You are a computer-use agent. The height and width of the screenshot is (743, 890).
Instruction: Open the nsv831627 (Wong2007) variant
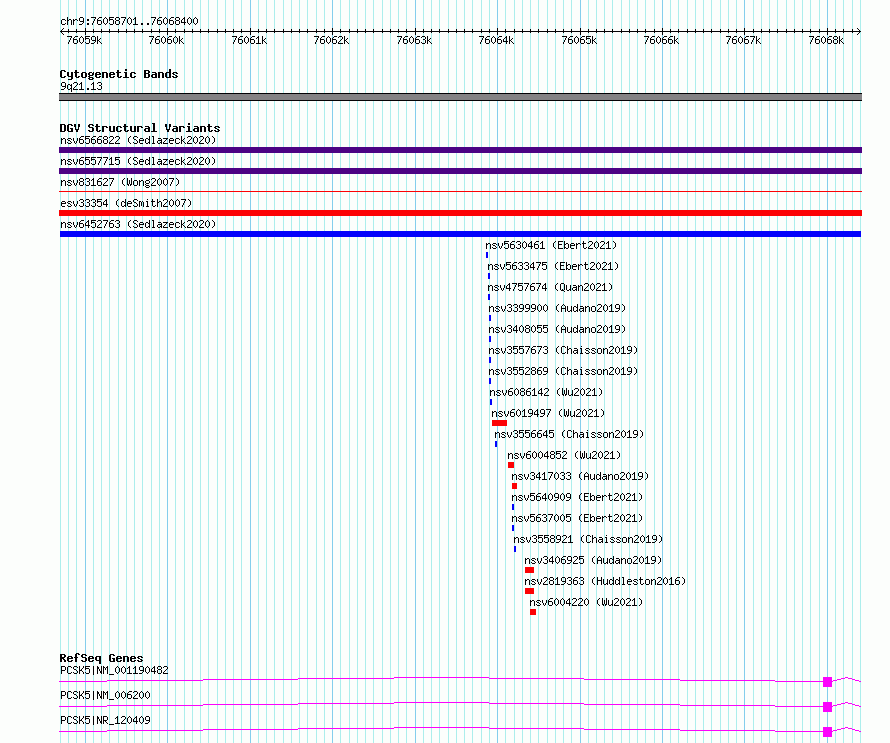(x=120, y=182)
